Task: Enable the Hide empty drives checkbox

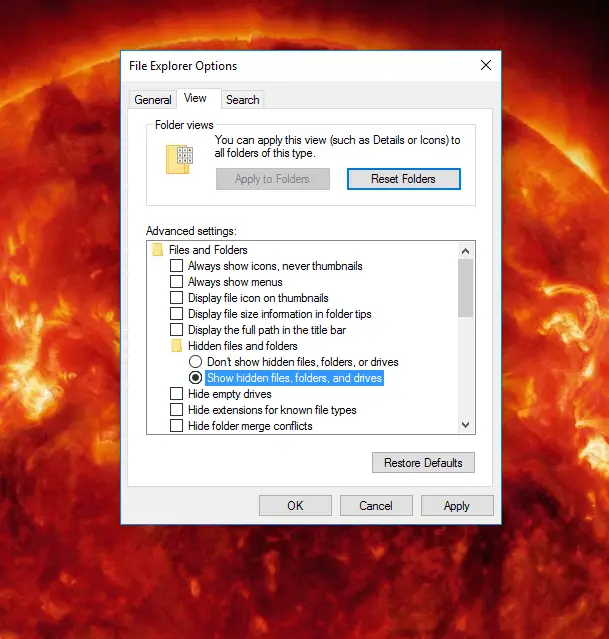Action: pos(176,394)
